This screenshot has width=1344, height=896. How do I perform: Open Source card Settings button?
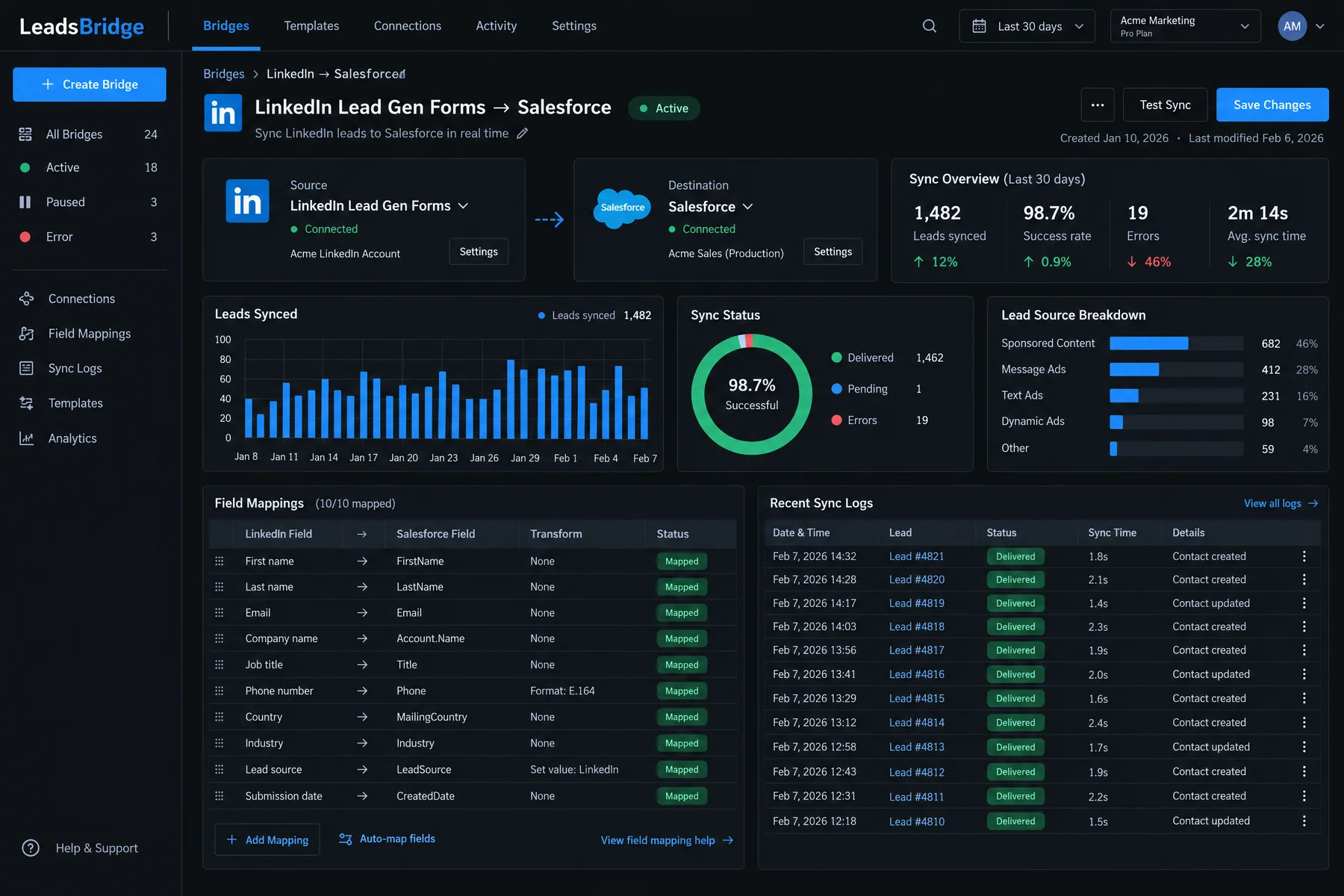pyautogui.click(x=479, y=252)
